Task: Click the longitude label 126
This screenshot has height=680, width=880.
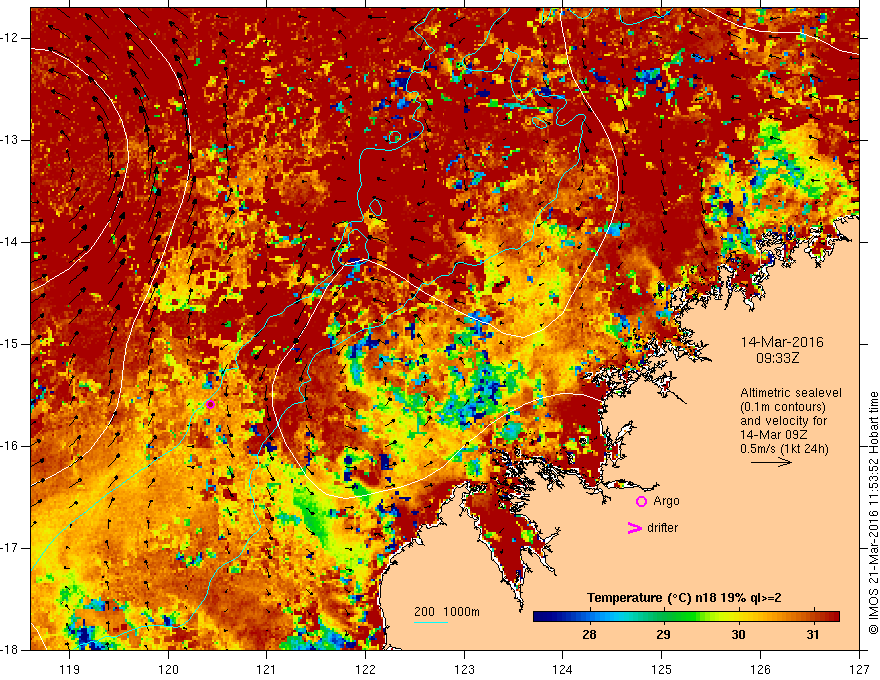Action: [x=760, y=670]
